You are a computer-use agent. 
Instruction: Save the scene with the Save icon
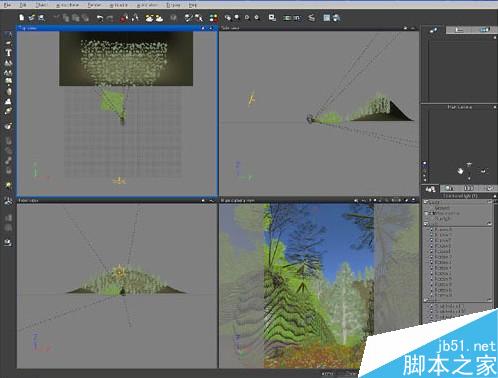41,18
